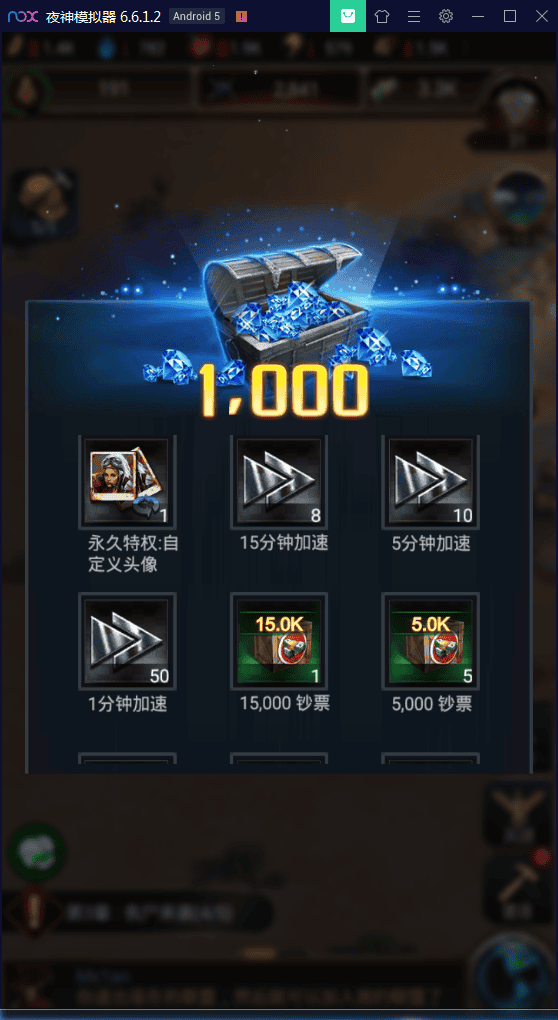
Task: Click the custom avatar privilege card icon
Action: click(x=127, y=481)
